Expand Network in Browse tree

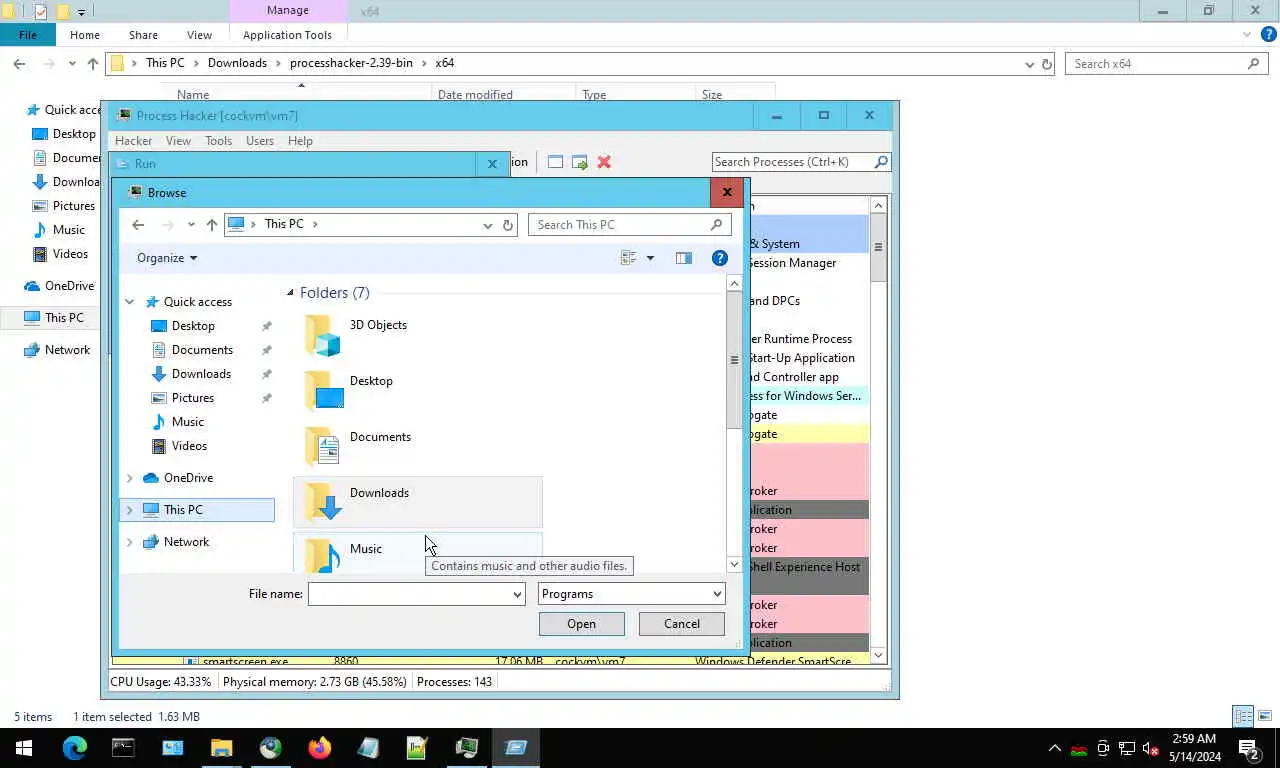click(x=129, y=542)
